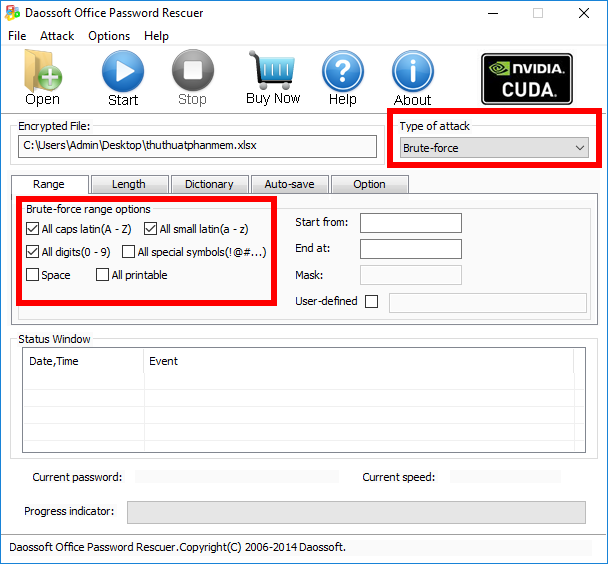This screenshot has width=608, height=564.
Task: Click the Event column header
Action: [358, 361]
